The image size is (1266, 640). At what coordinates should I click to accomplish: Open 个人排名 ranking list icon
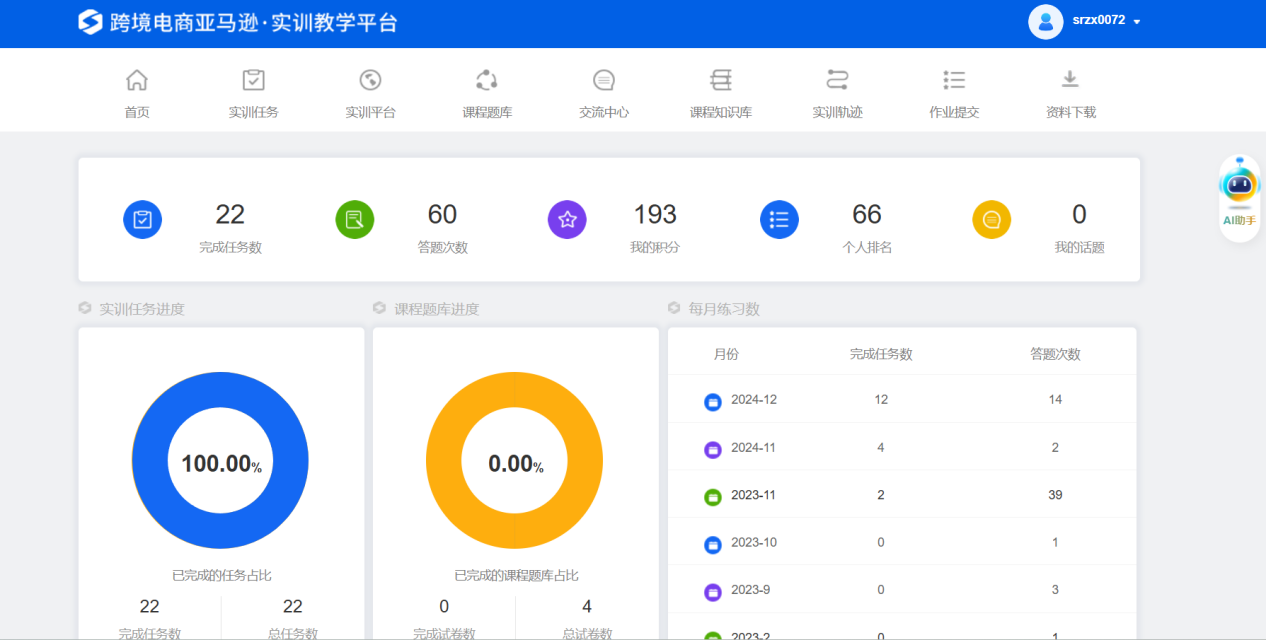[x=779, y=220]
